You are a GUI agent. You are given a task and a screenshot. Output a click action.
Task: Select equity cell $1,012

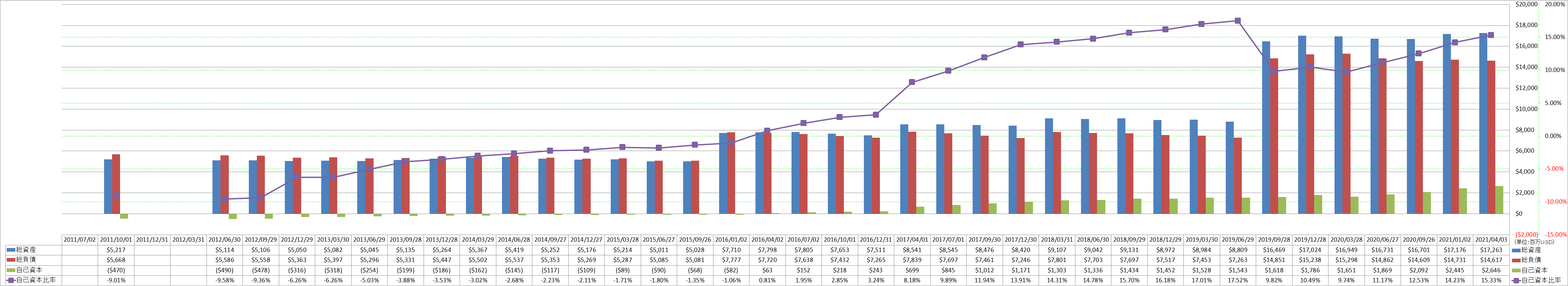984,270
